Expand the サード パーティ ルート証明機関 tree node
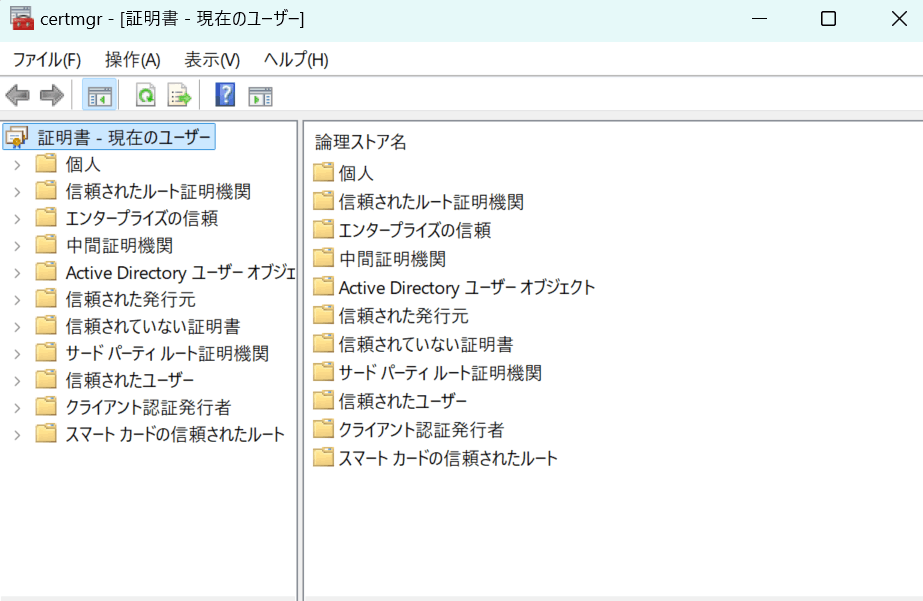 coord(17,354)
